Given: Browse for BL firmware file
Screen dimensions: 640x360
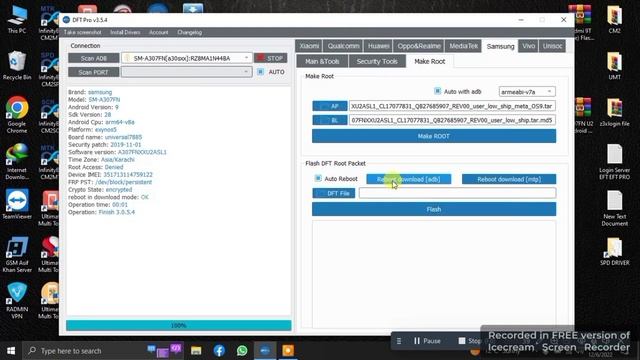Looking at the screenshot, I should pyautogui.click(x=330, y=120).
